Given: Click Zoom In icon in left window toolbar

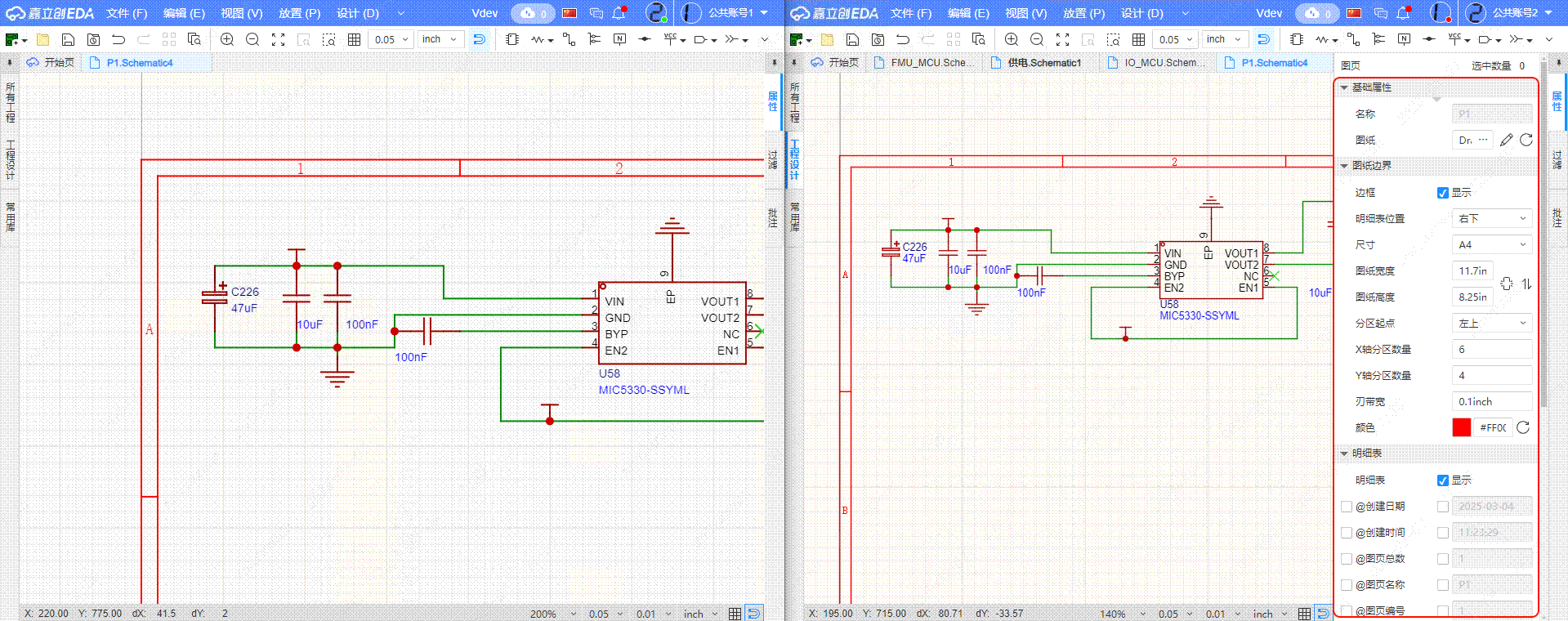Looking at the screenshot, I should (x=227, y=39).
